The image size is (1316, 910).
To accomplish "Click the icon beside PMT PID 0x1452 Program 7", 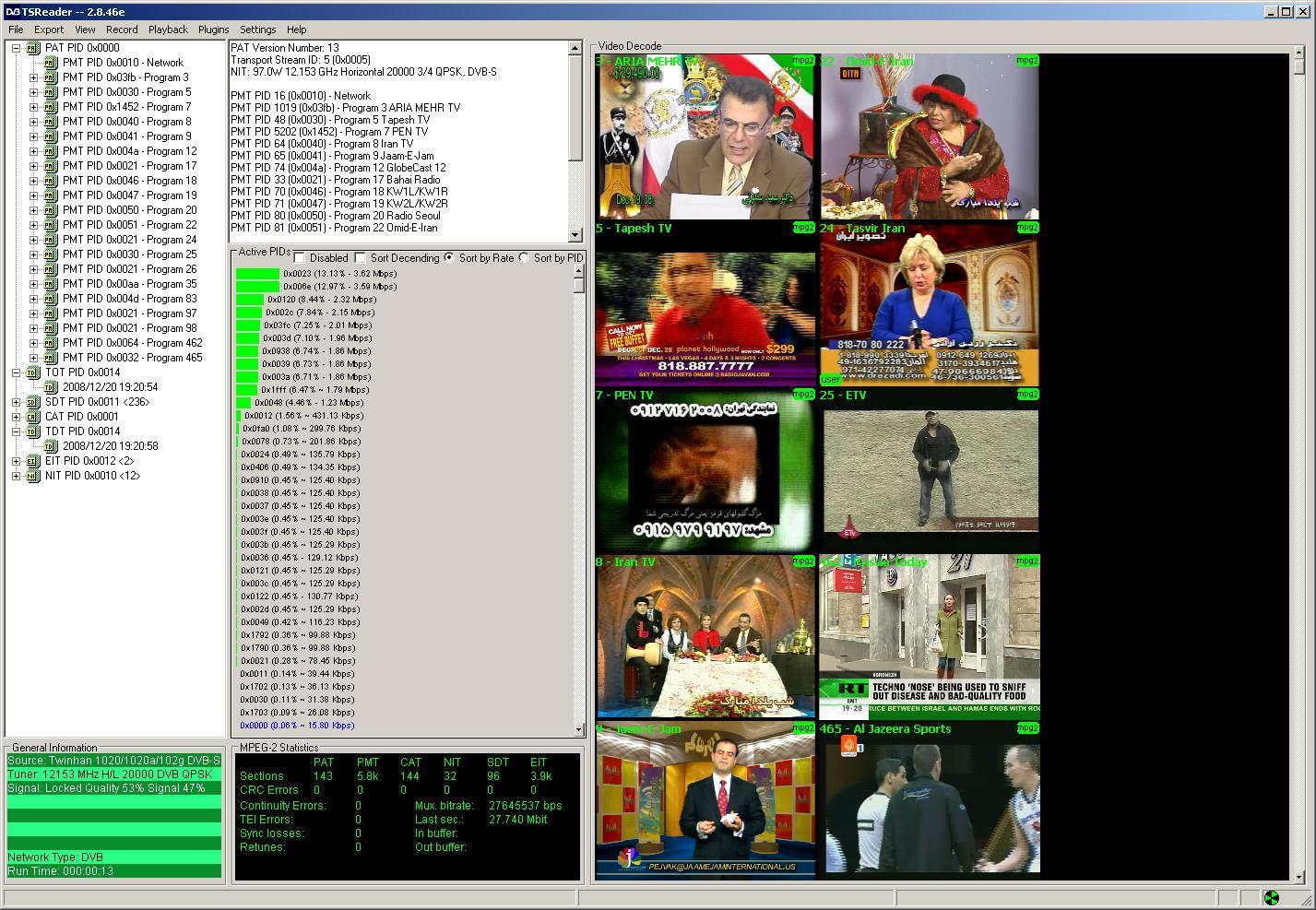I will 51,107.
